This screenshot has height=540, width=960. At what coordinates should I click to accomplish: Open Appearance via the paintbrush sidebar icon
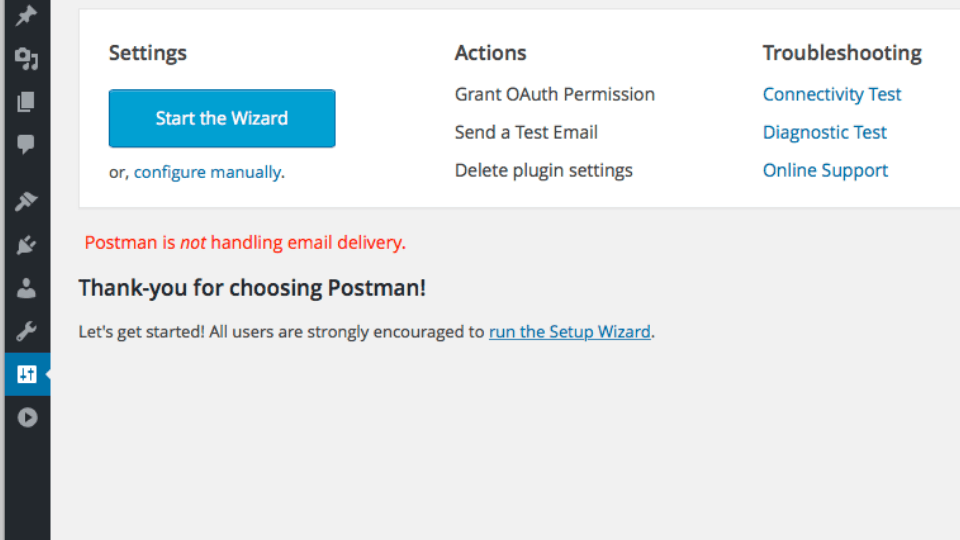[26, 201]
